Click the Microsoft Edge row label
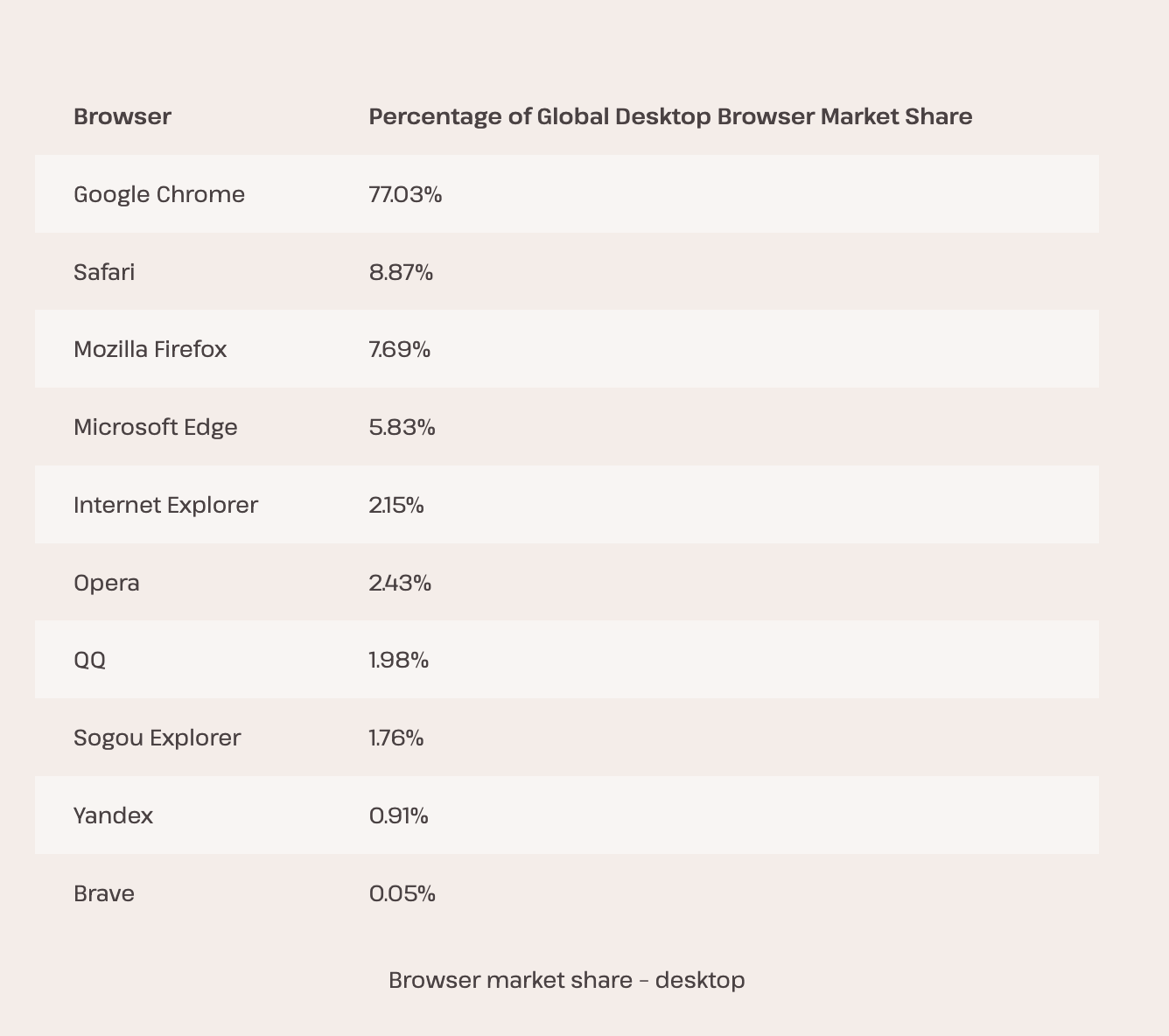The image size is (1169, 1036). (156, 427)
